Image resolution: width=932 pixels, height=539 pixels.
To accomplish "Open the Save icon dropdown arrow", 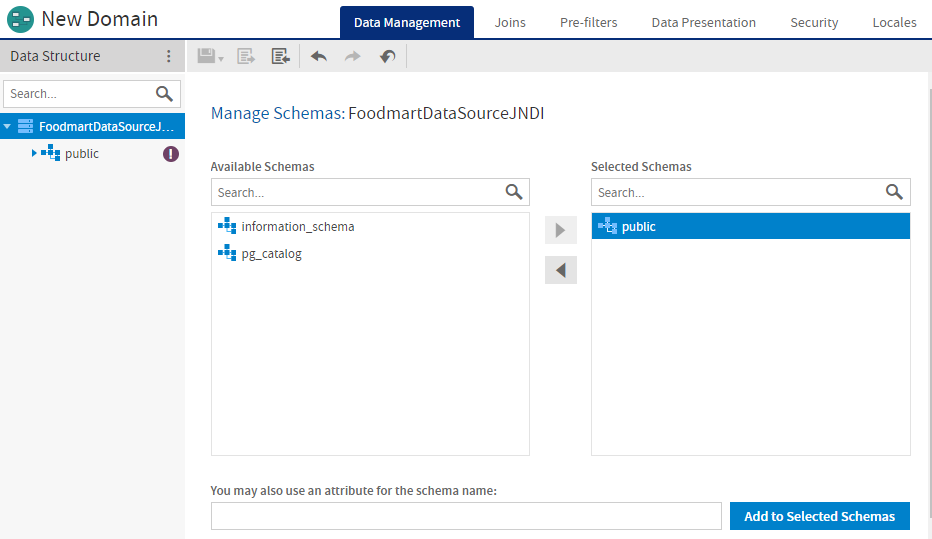I will [x=221, y=58].
